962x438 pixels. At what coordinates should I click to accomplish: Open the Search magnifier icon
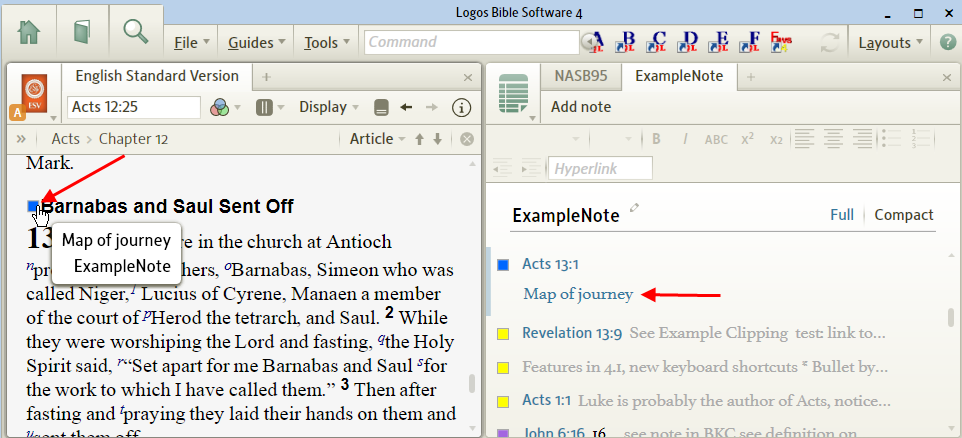tap(136, 31)
